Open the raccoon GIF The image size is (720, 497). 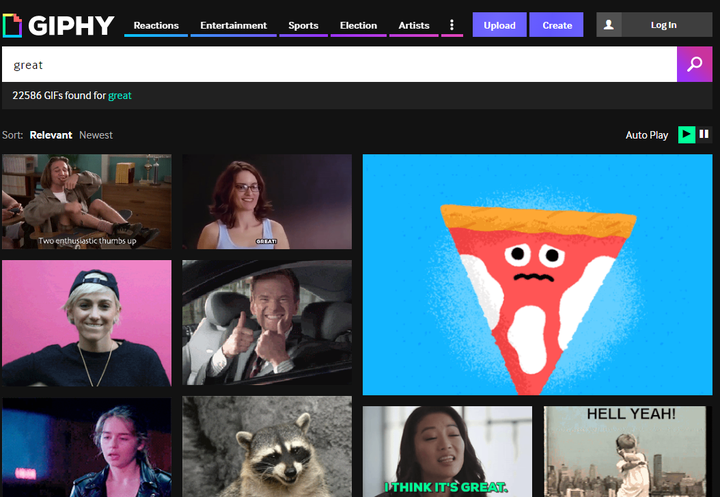[x=267, y=446]
